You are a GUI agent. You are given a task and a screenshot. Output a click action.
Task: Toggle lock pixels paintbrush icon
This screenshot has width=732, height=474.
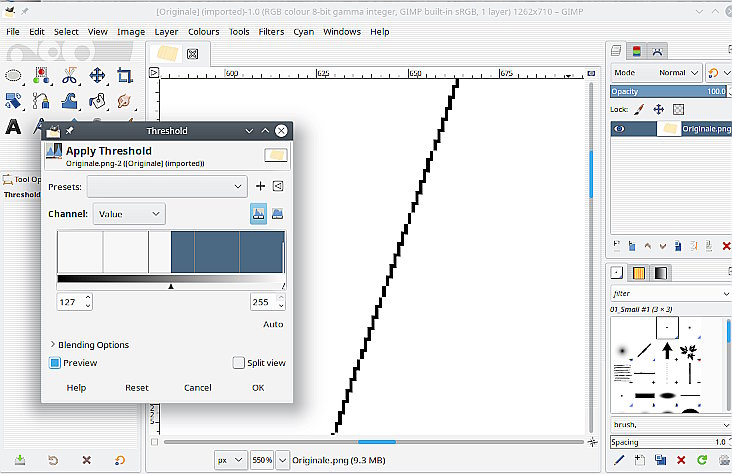pos(639,109)
